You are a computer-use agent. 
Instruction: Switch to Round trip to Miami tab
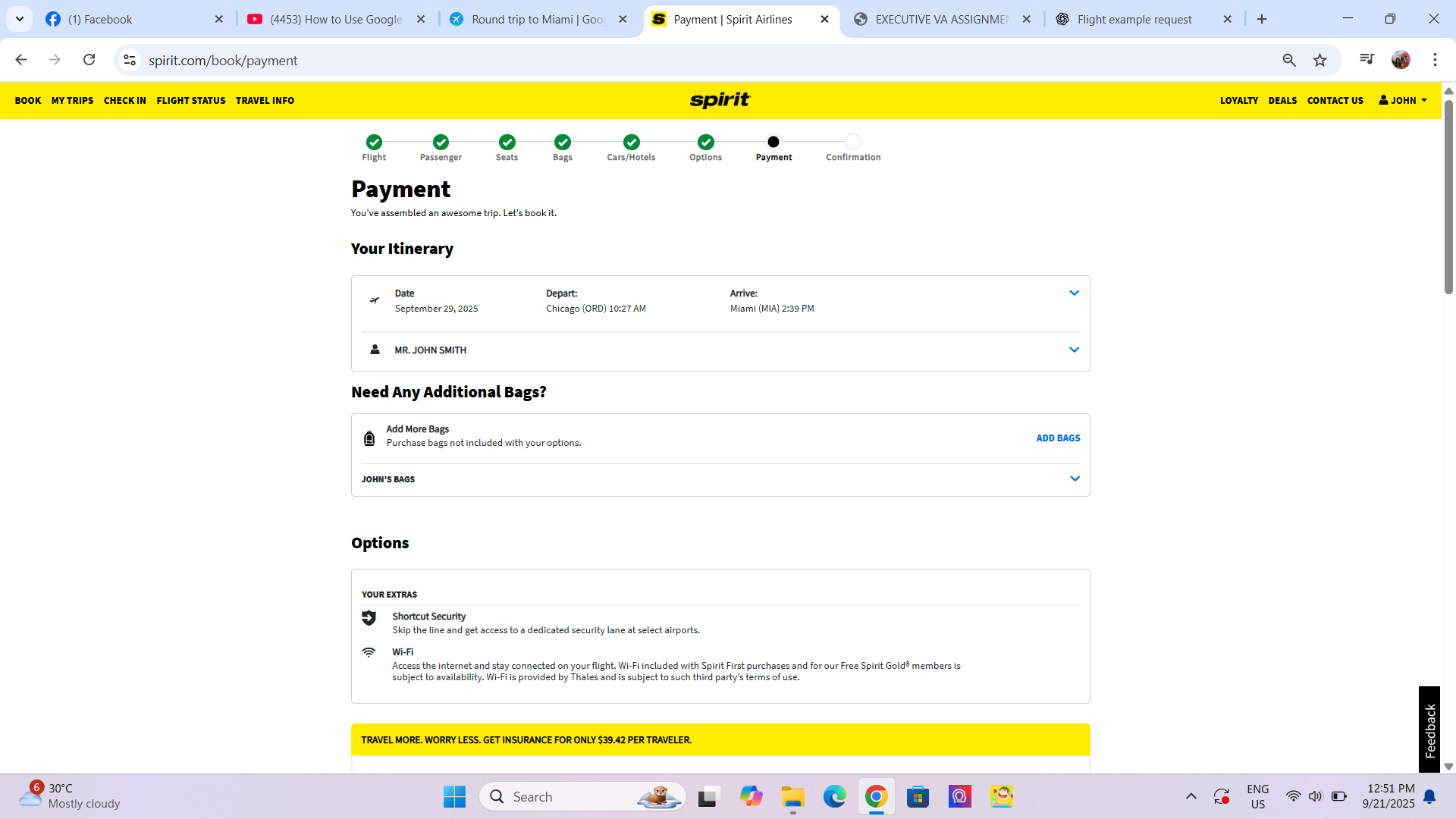pyautogui.click(x=537, y=19)
